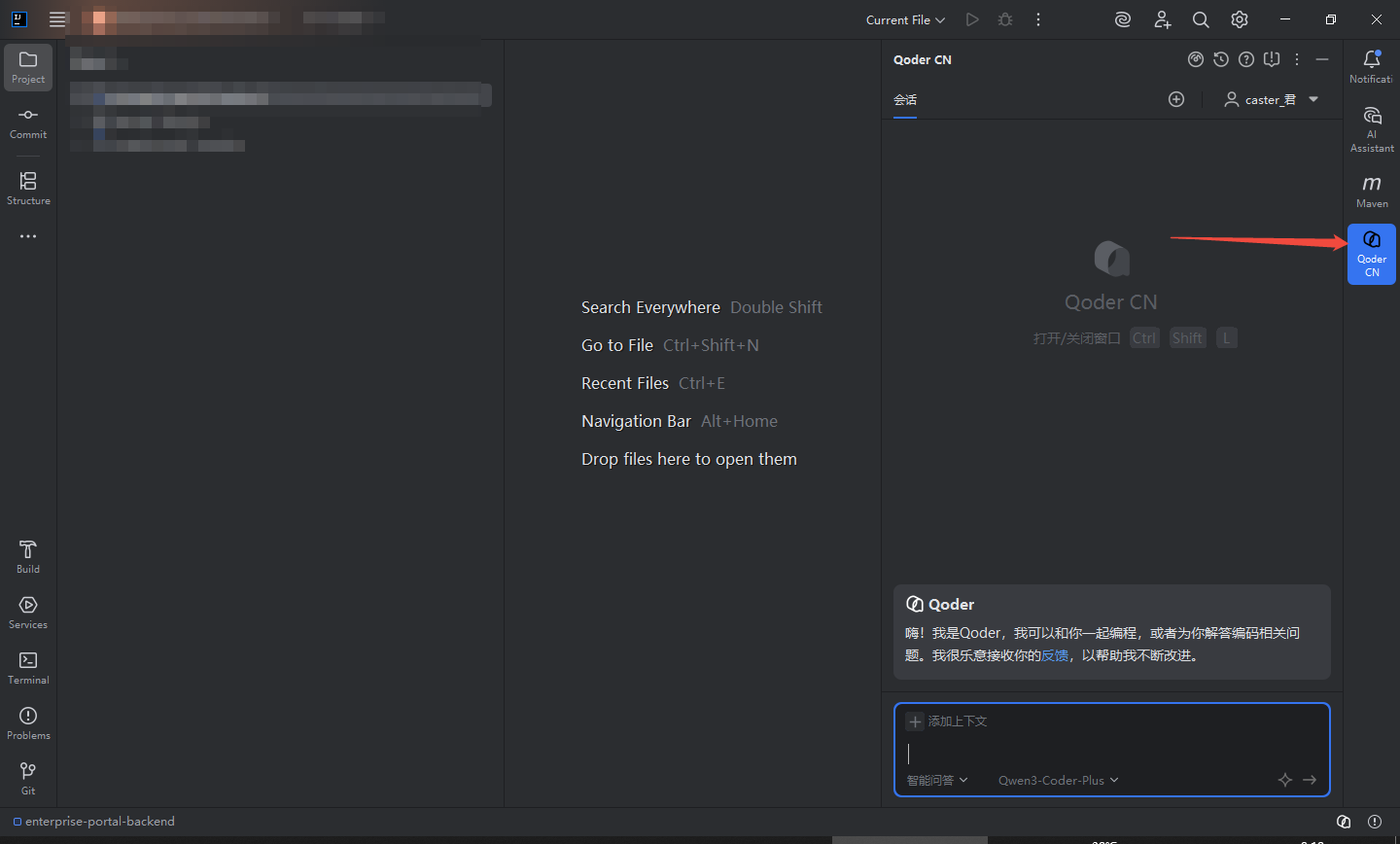1400x844 pixels.
Task: Click 添加上下文 to add context
Action: (x=947, y=721)
